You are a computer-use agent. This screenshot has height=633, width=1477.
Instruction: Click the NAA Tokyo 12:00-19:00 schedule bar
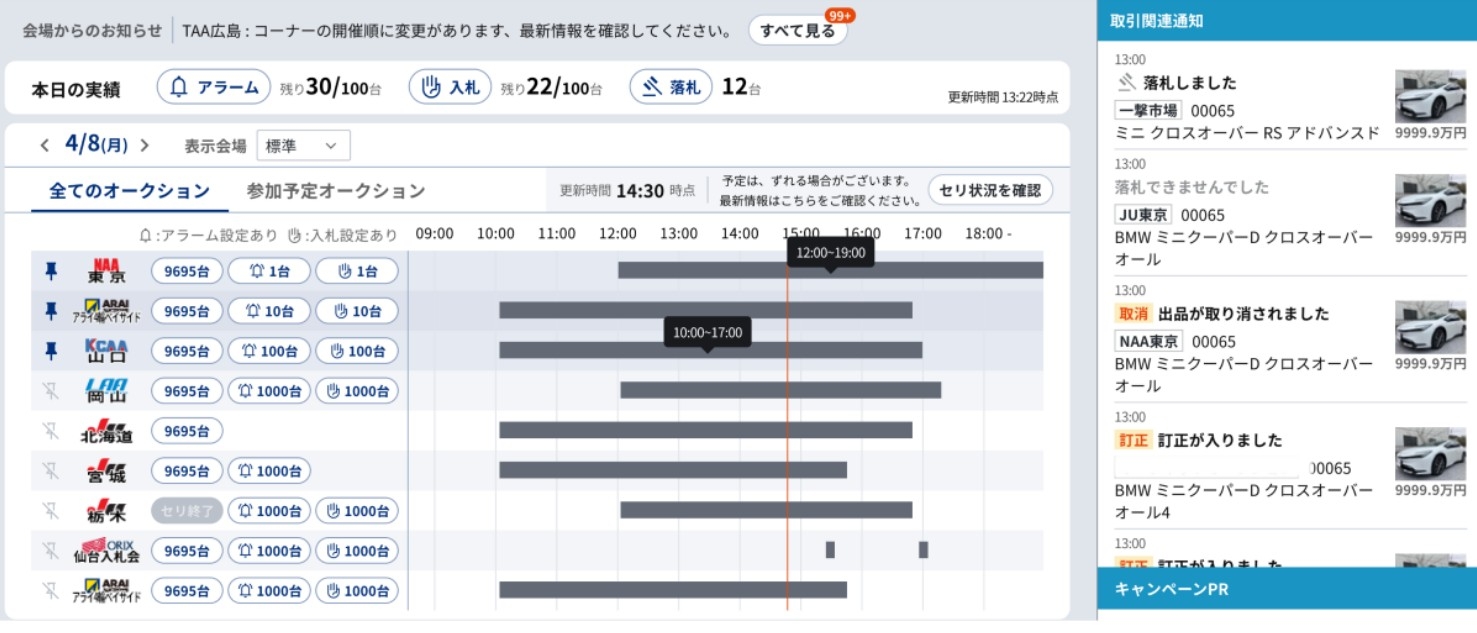(x=700, y=270)
